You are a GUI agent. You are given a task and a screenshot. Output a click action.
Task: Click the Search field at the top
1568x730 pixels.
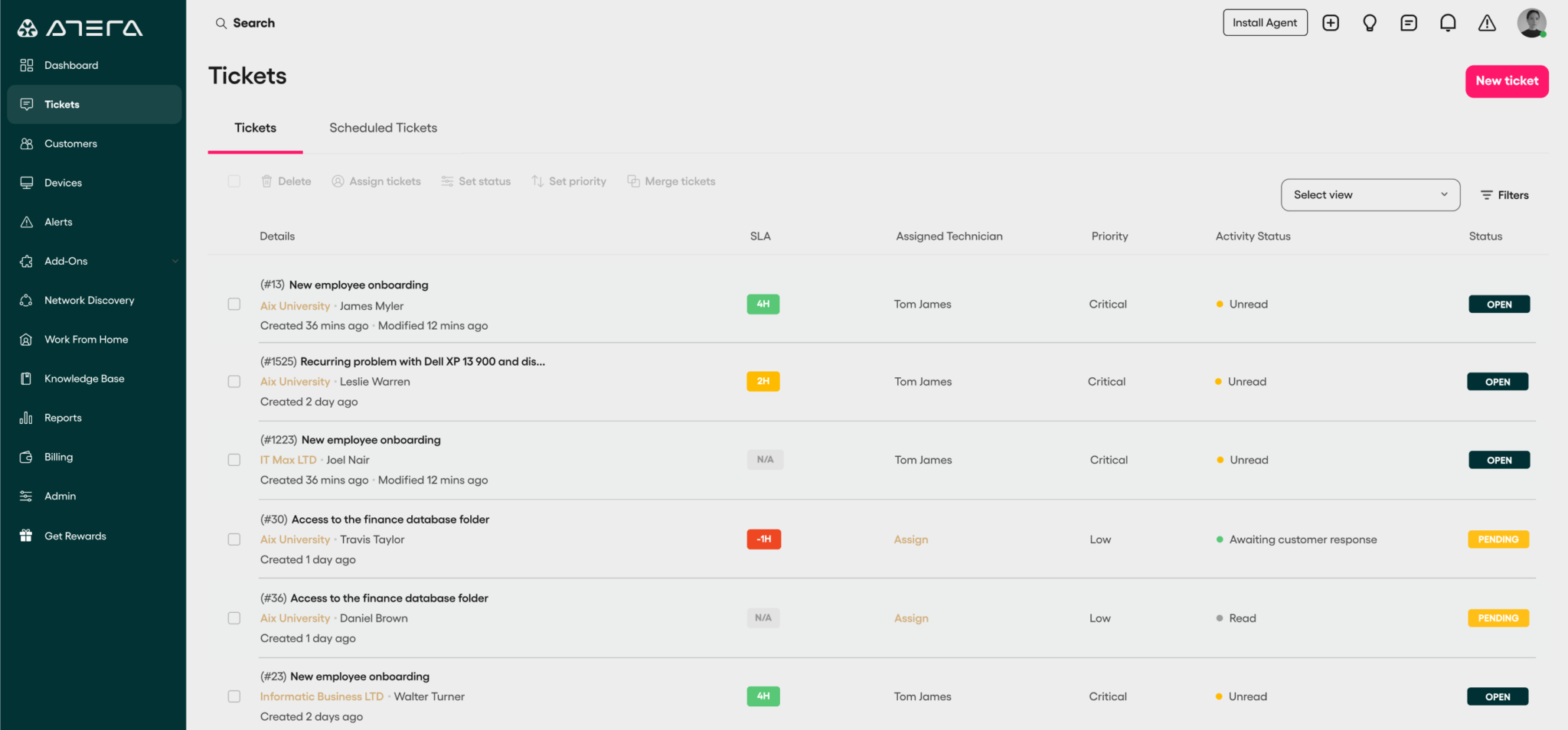point(254,23)
